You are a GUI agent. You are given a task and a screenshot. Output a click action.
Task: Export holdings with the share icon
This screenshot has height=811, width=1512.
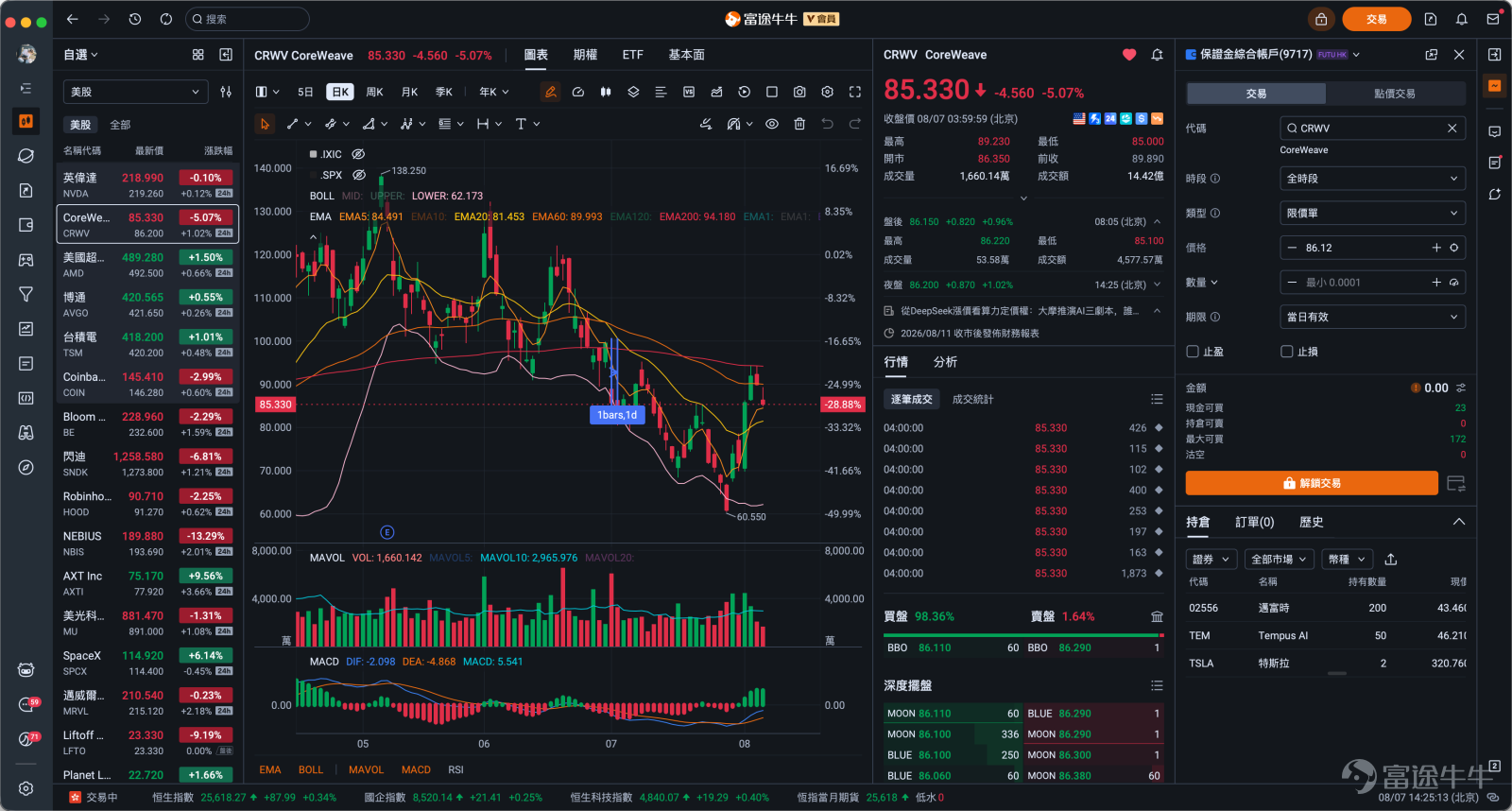[1390, 559]
